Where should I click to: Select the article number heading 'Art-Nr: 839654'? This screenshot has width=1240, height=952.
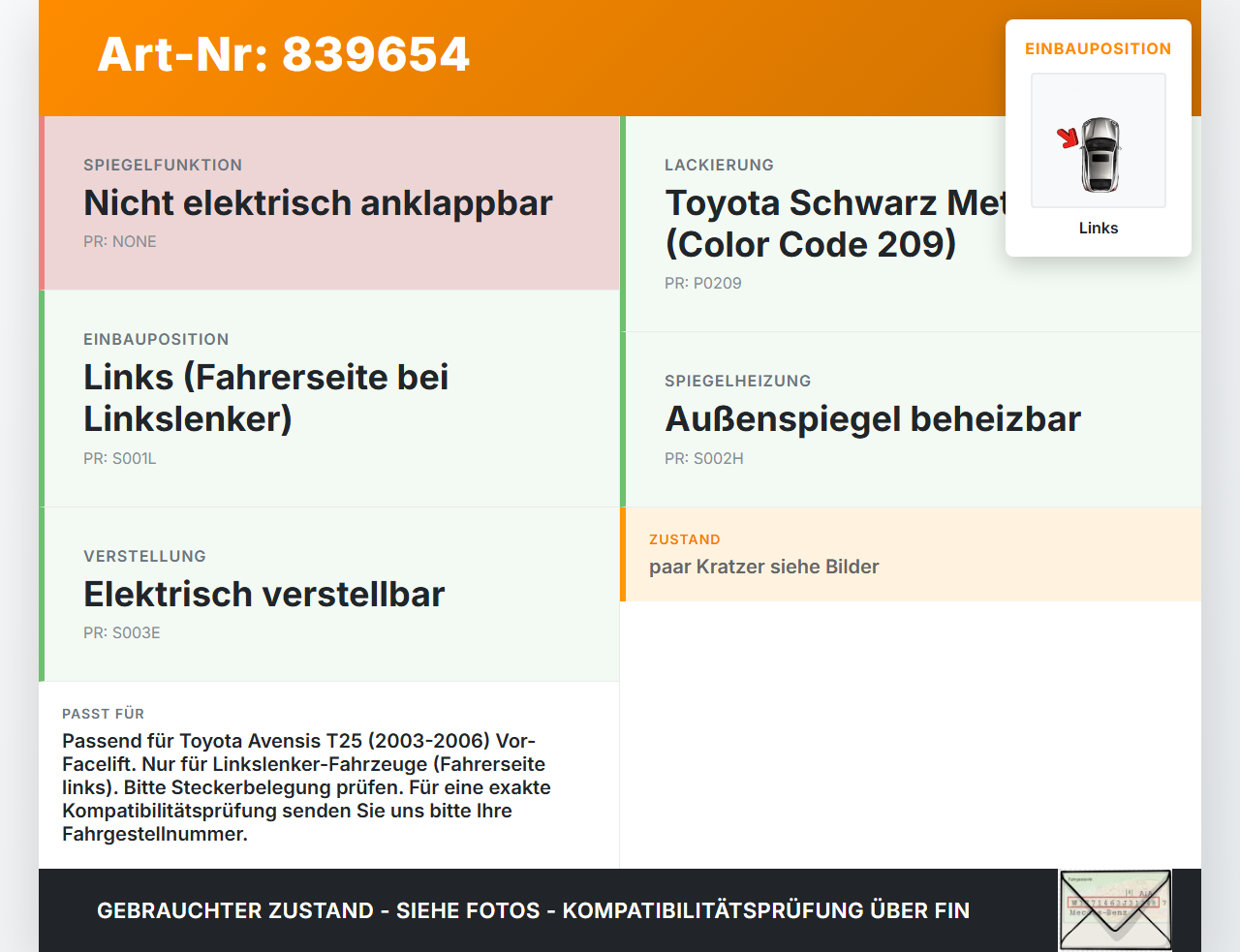[x=284, y=54]
